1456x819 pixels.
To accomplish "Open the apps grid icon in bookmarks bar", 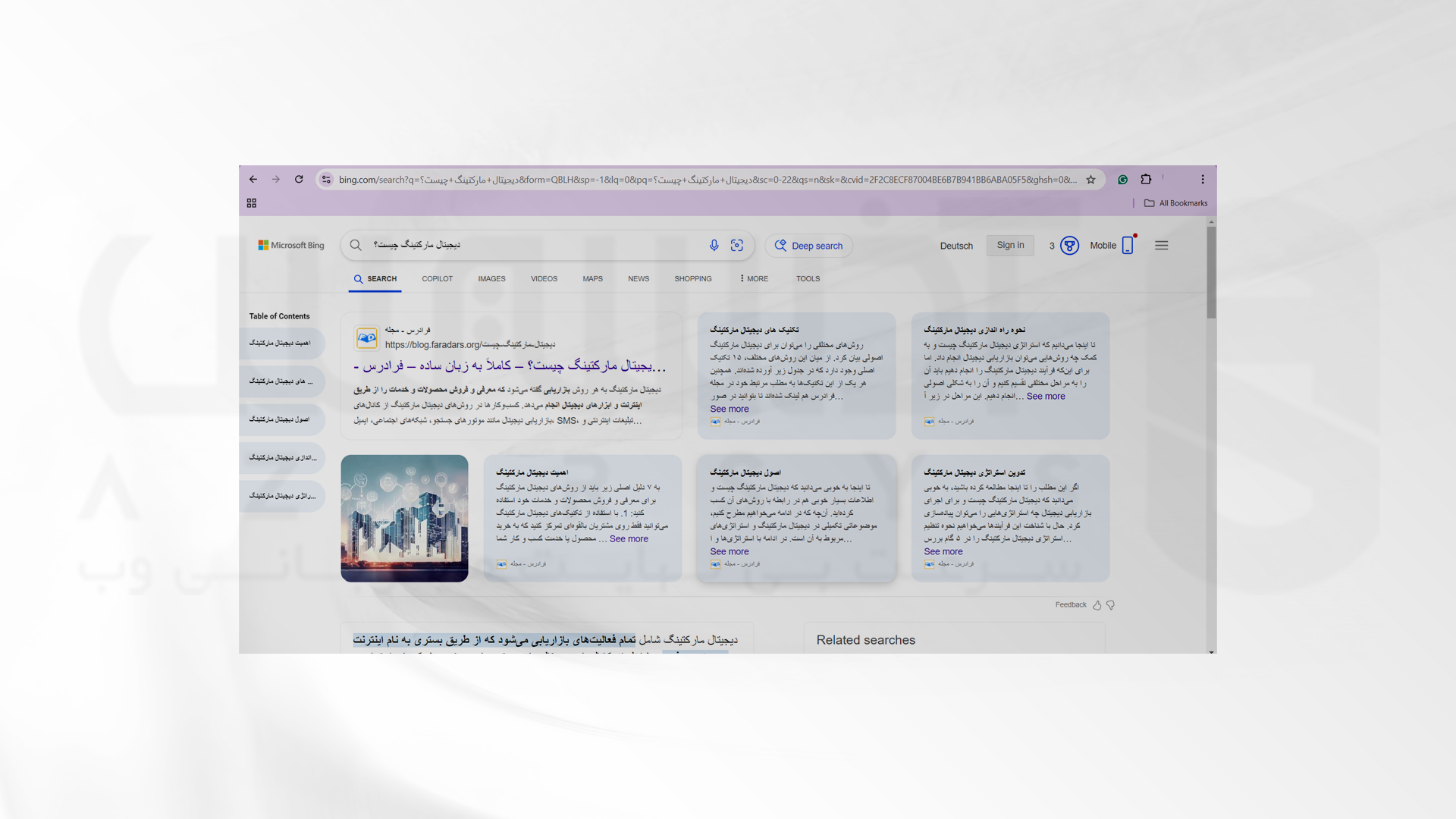I will (x=252, y=203).
